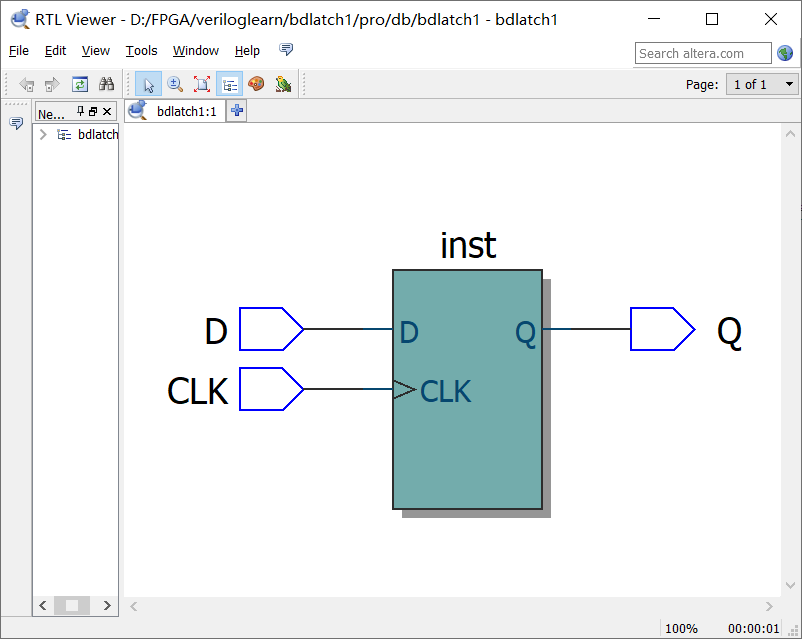Activate the selection pointer tool
This screenshot has width=802, height=639.
148,84
